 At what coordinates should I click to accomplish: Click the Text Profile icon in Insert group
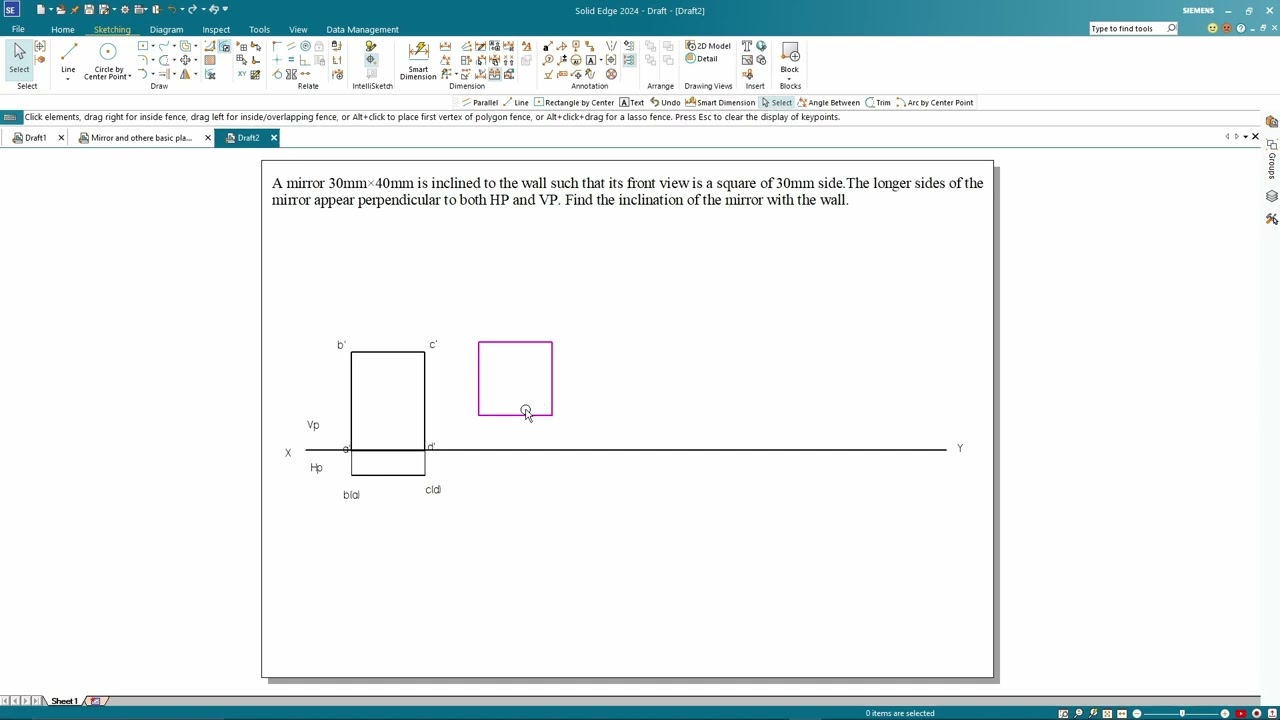(x=747, y=46)
